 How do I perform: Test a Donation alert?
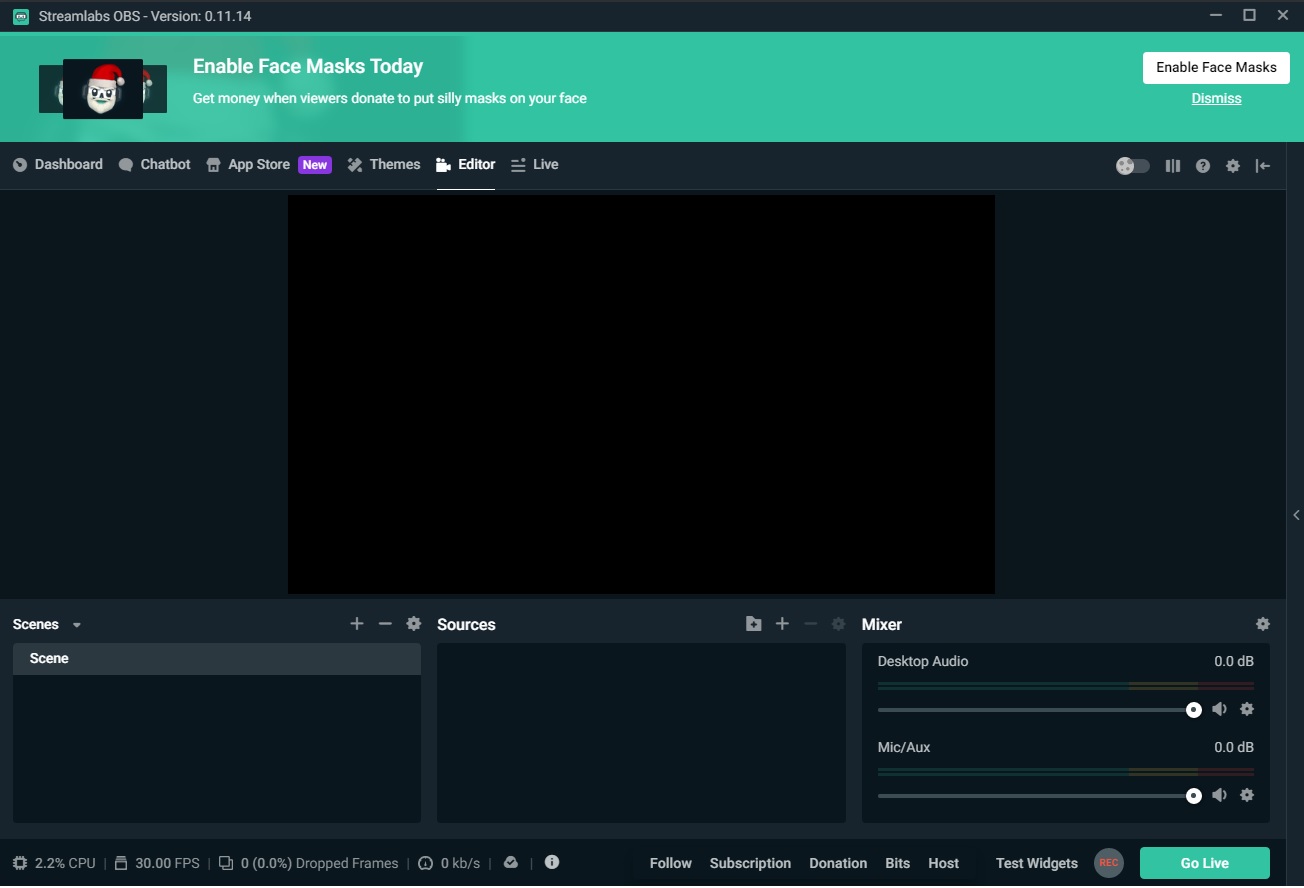click(x=838, y=863)
